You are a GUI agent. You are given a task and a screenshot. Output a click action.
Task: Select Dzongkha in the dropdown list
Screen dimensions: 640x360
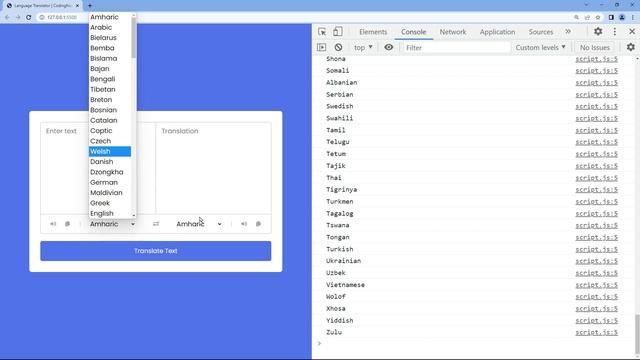click(110, 172)
